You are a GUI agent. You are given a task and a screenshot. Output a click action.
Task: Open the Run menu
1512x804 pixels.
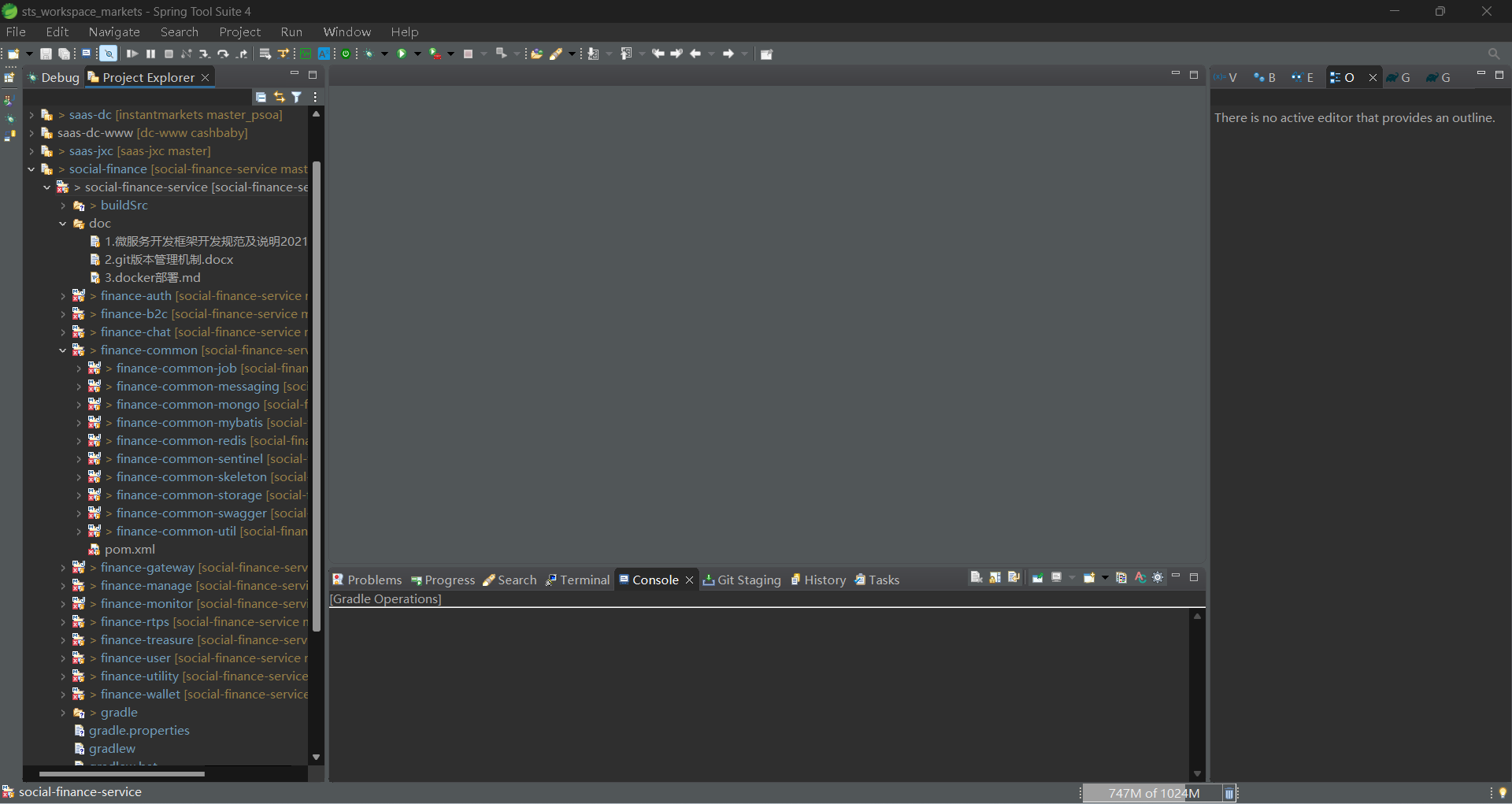point(291,31)
